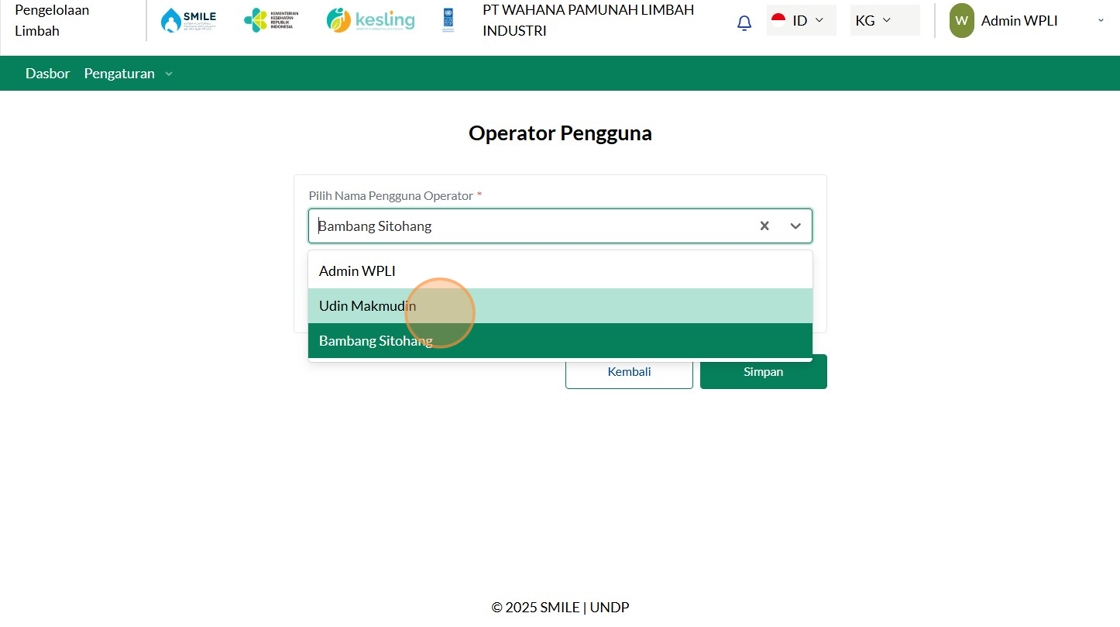1120x627 pixels.
Task: Click the Operator Pengguna heading
Action: coord(560,133)
